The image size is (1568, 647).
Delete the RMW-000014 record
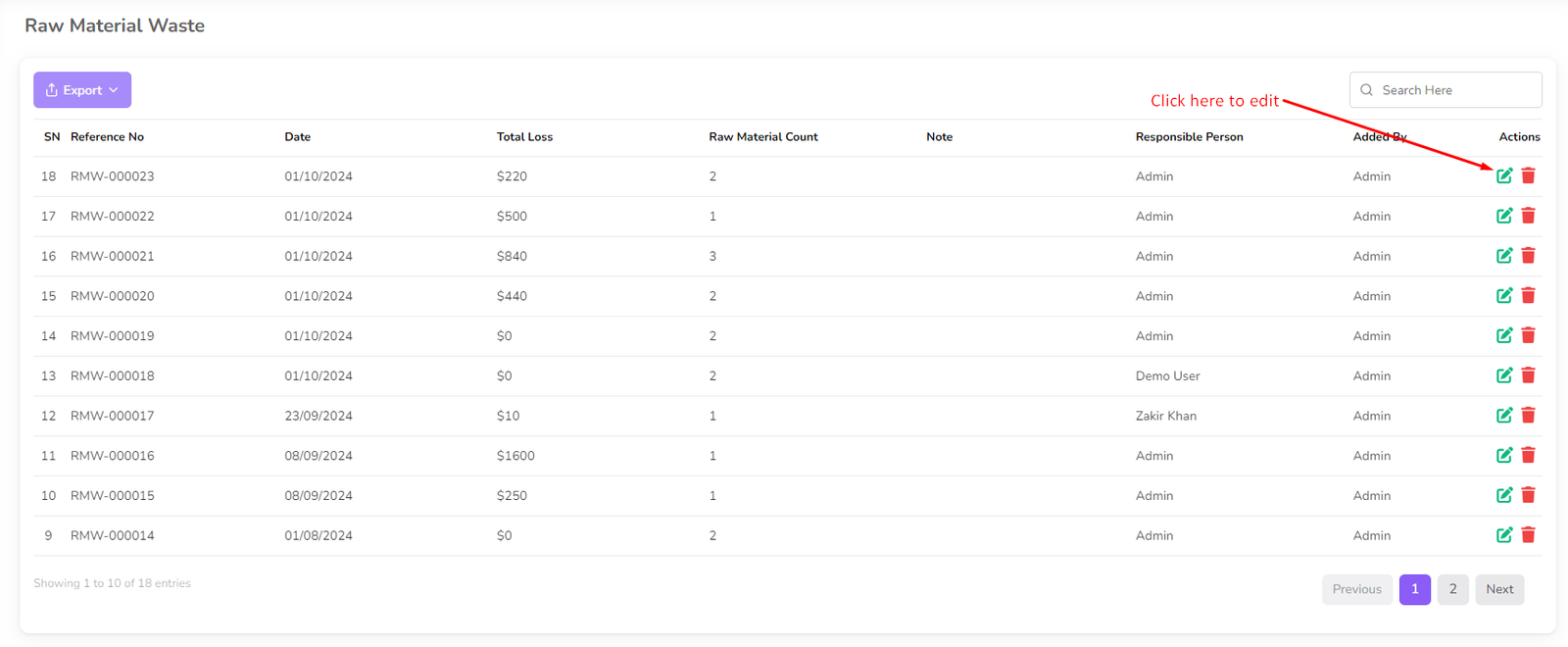[1528, 535]
